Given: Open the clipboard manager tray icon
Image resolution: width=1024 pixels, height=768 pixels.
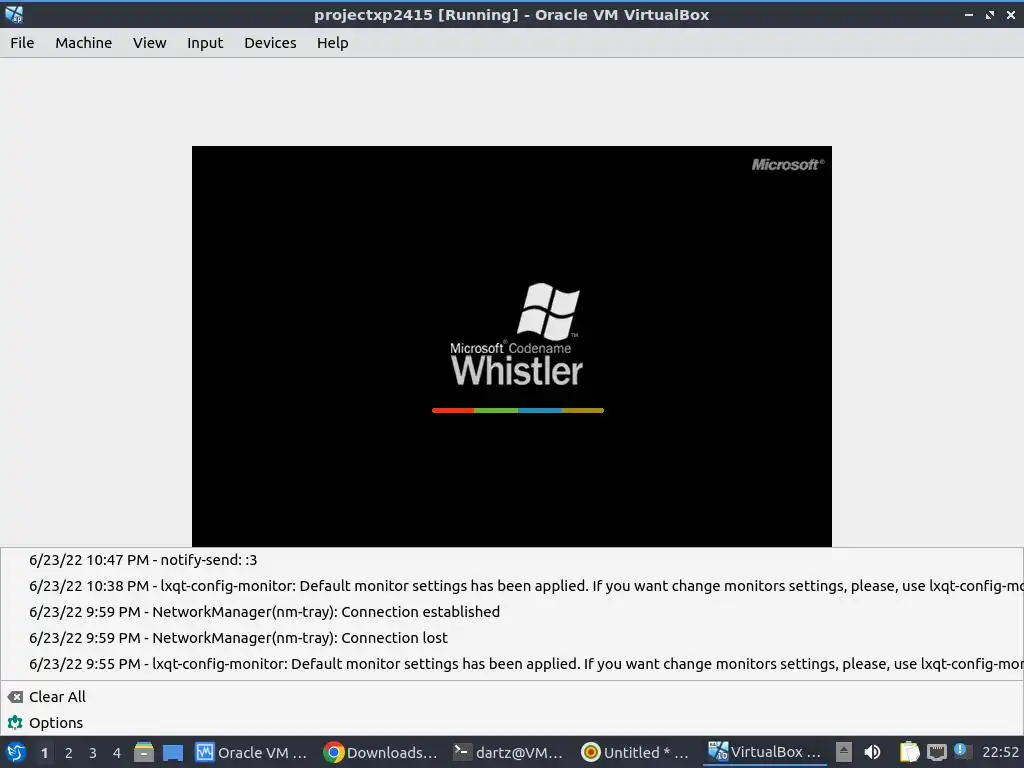Looking at the screenshot, I should click(909, 752).
